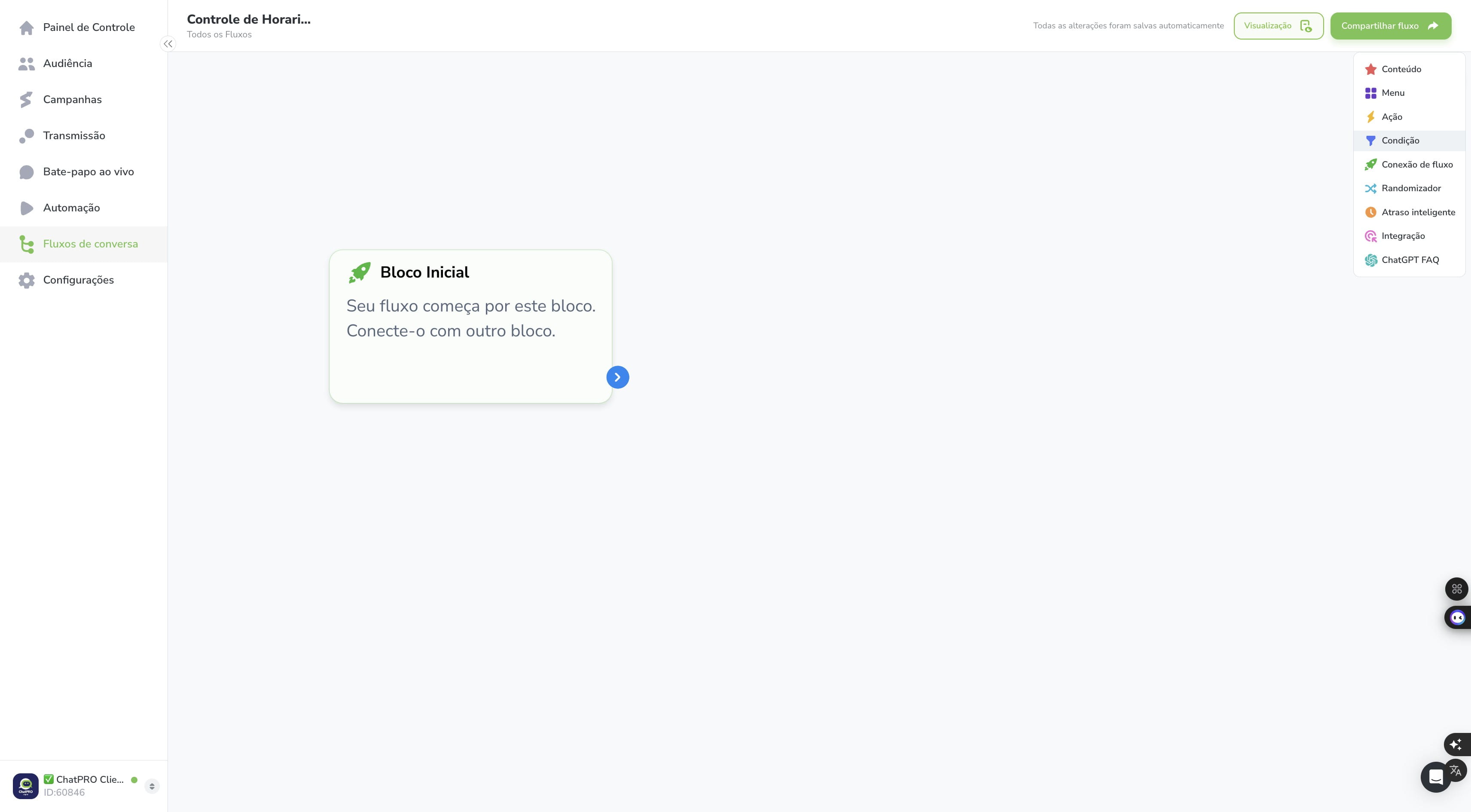
Task: Add a Randomizador block
Action: coord(1409,189)
